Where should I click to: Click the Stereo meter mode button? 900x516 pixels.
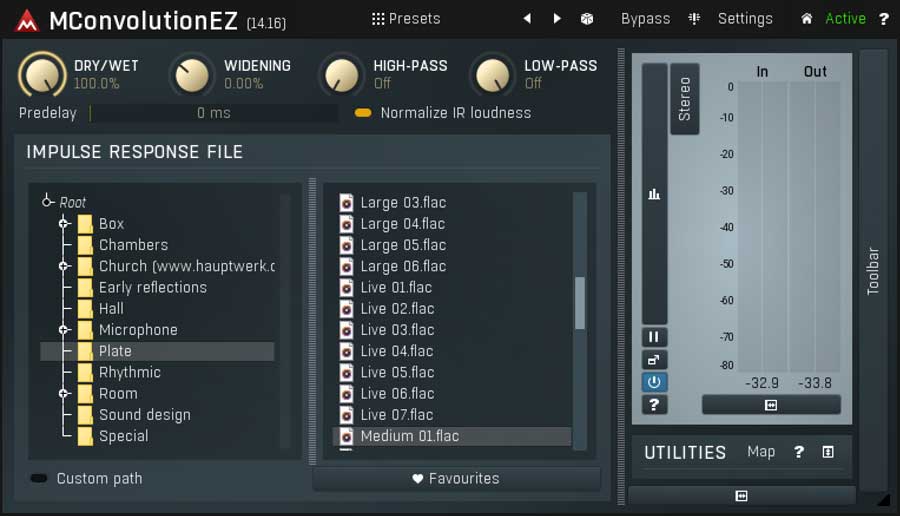[x=685, y=99]
